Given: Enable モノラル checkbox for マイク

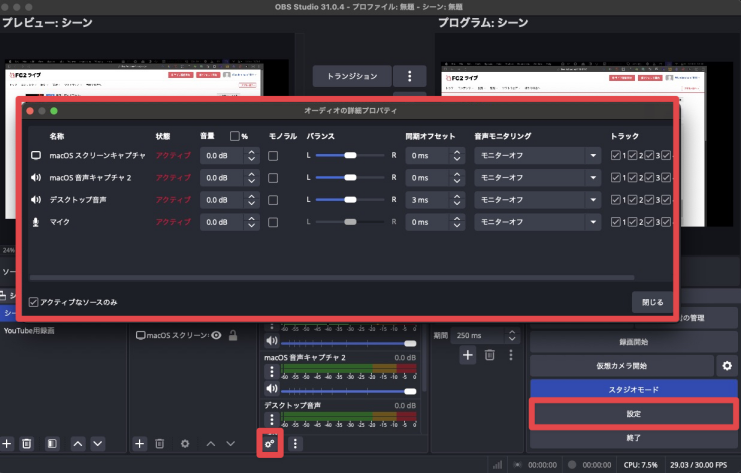Looking at the screenshot, I should pyautogui.click(x=274, y=222).
